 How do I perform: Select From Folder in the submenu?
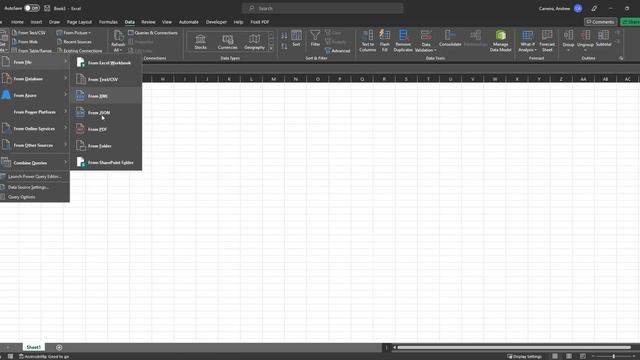(106, 146)
